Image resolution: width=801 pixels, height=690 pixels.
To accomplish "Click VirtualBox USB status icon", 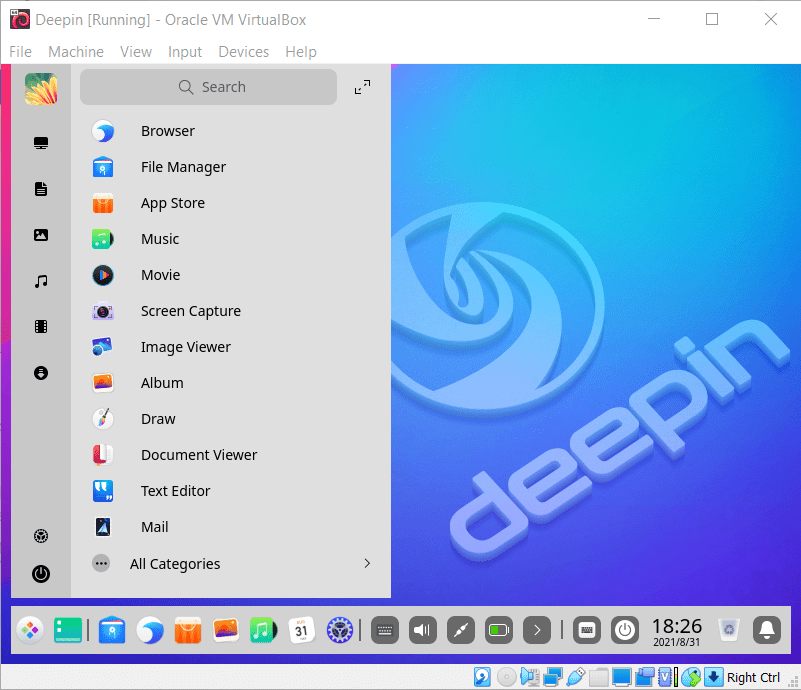I will click(x=576, y=677).
